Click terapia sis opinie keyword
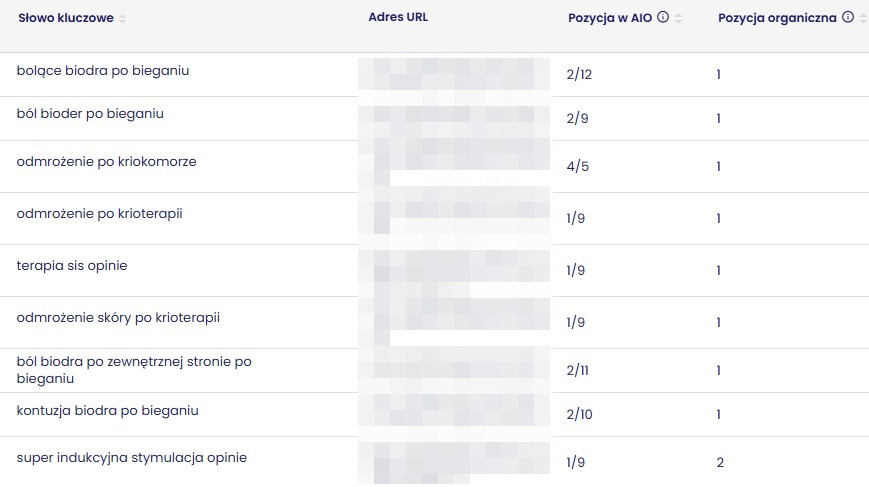Screen dimensions: 869x487 coord(72,266)
